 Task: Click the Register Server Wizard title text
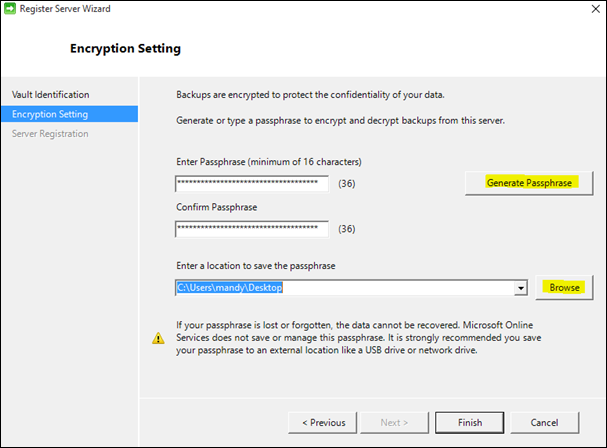click(x=69, y=9)
